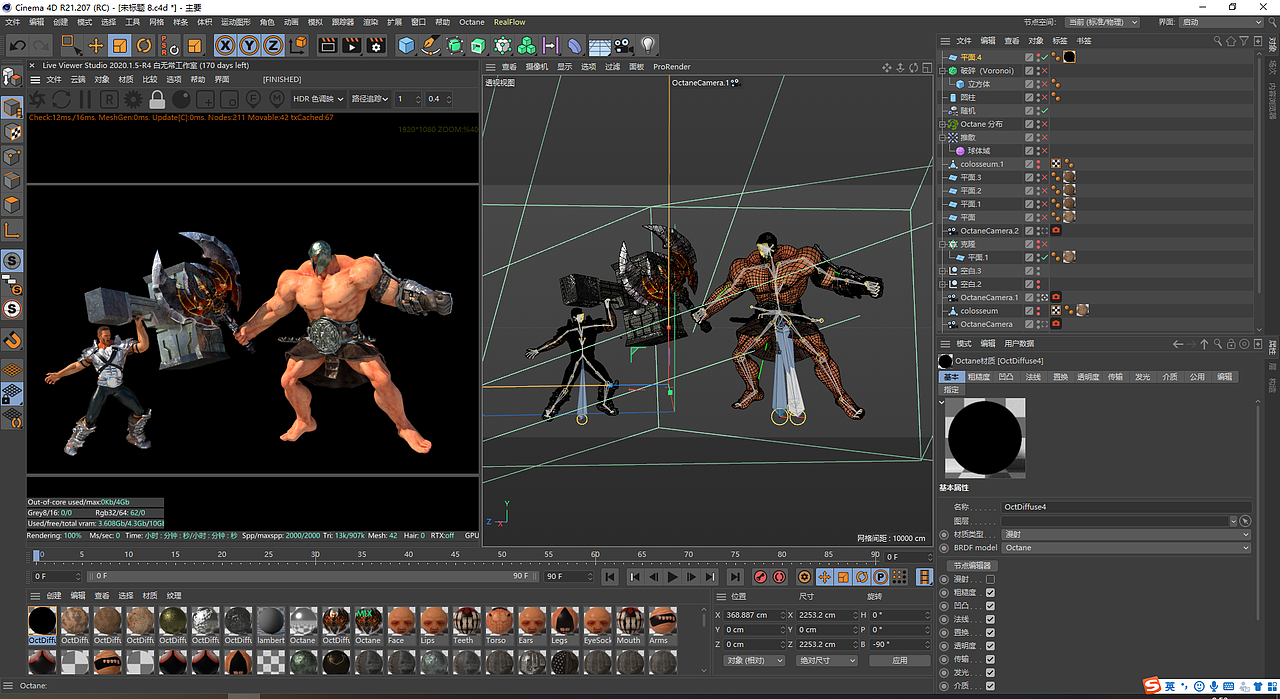Viewport: 1280px width, 699px height.
Task: Play the animation forward
Action: [x=672, y=577]
